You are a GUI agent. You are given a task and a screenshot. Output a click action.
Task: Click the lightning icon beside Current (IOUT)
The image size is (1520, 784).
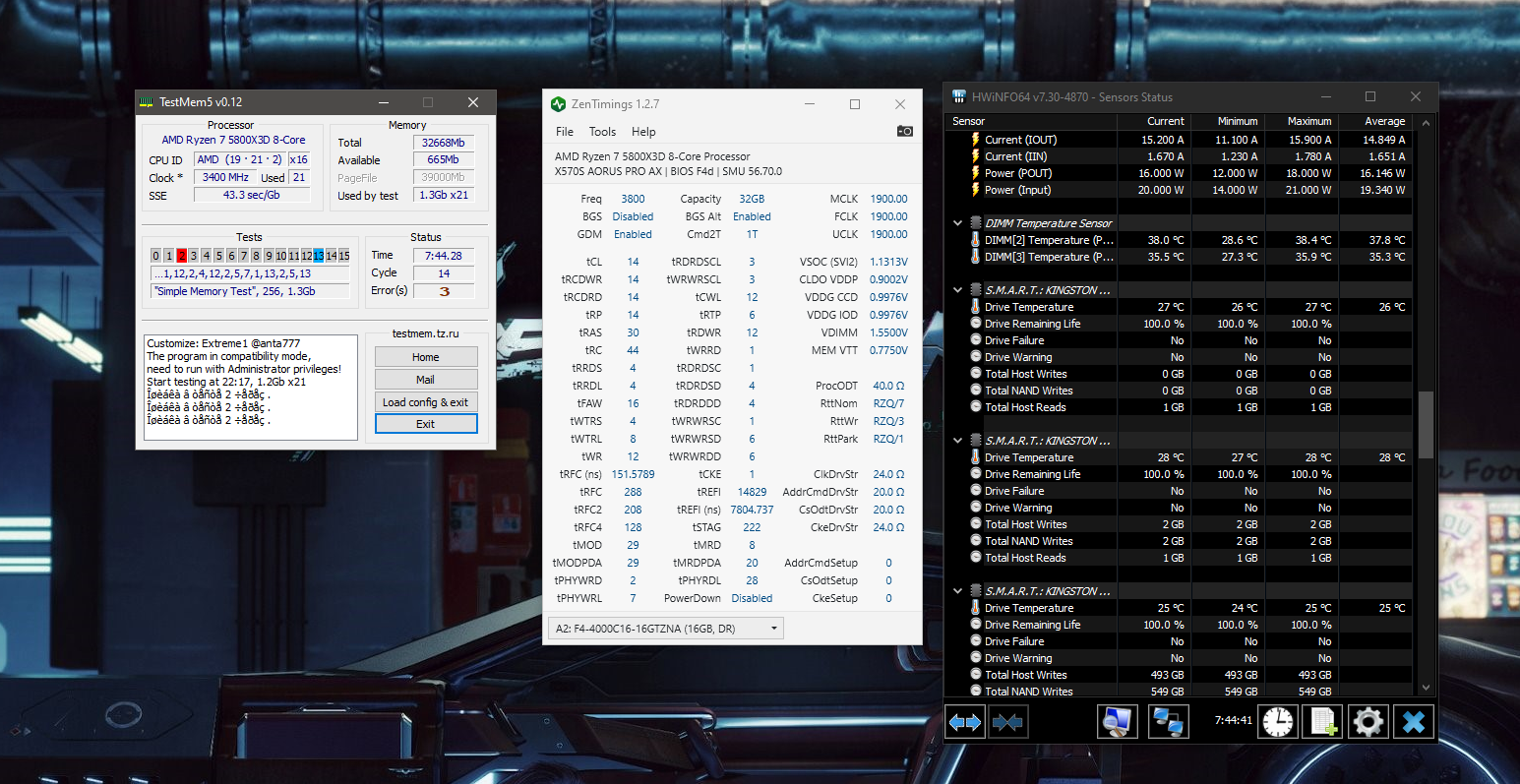pos(975,140)
